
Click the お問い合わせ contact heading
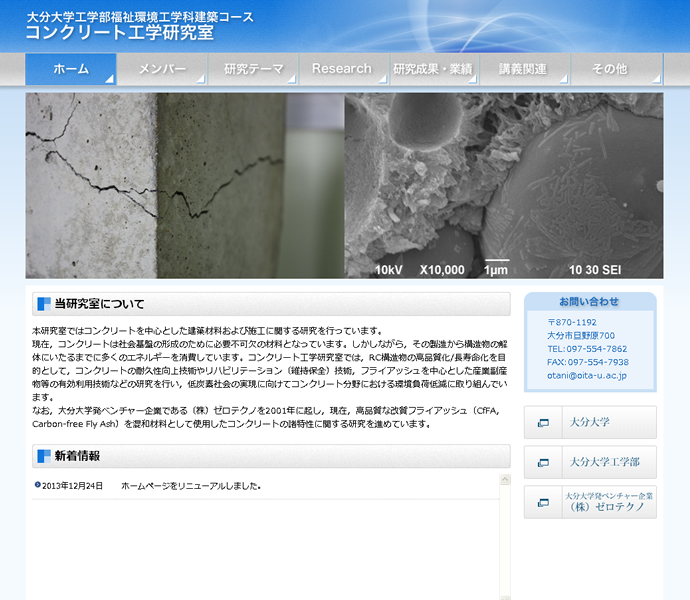[589, 302]
